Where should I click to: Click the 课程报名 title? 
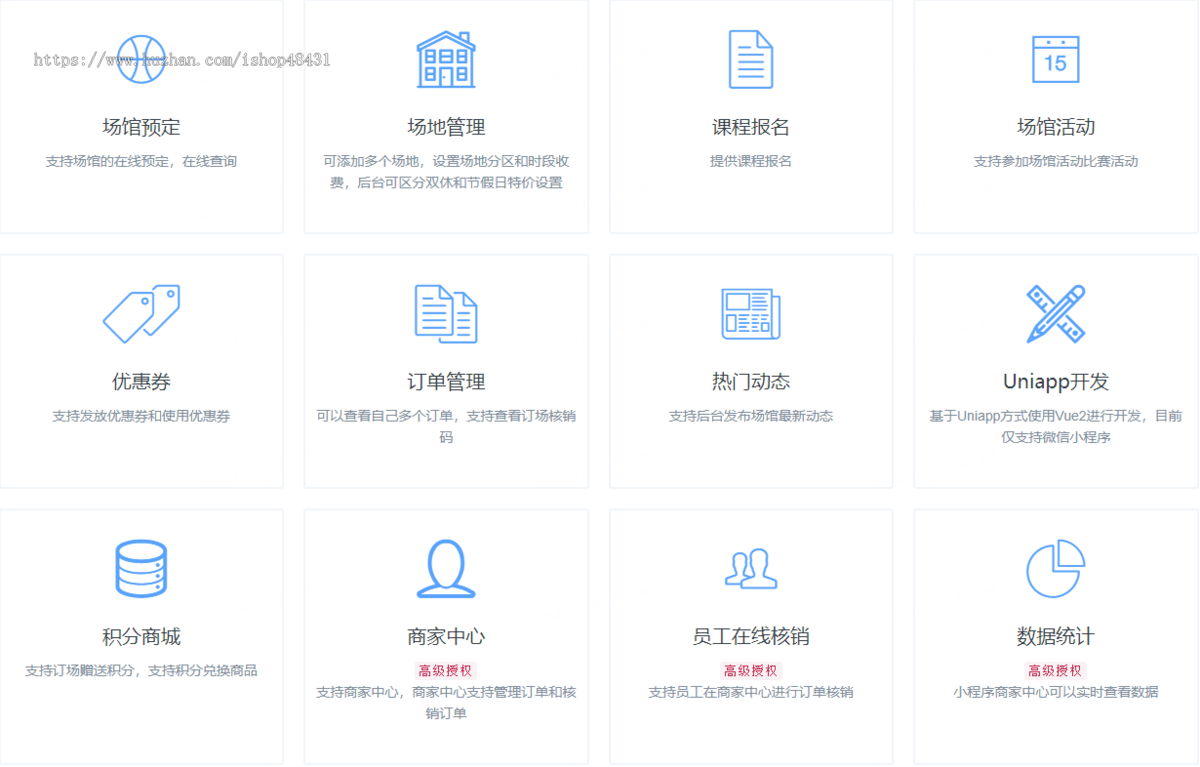tap(751, 127)
